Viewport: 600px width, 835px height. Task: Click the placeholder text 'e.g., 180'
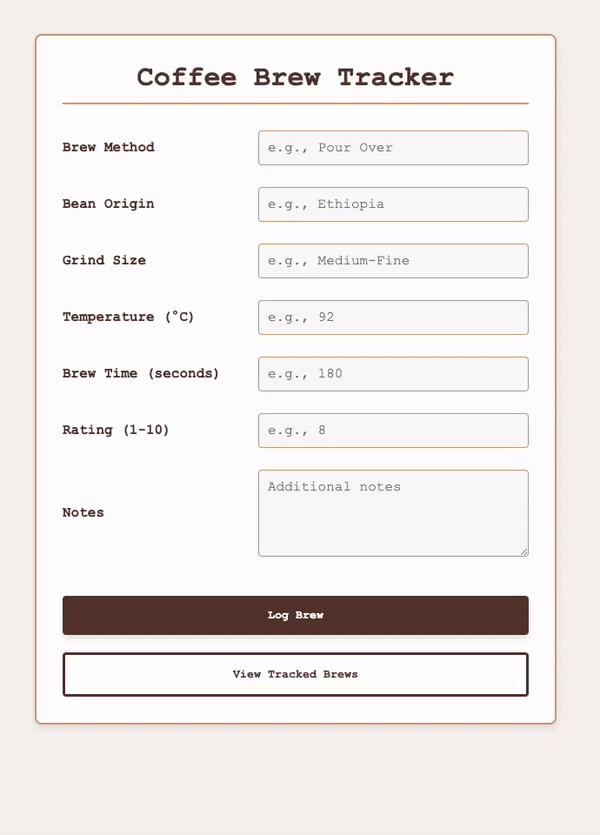click(x=305, y=374)
